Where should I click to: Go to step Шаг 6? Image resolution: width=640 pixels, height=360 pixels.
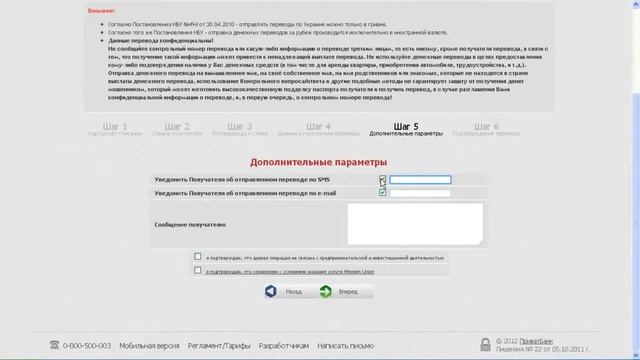[486, 129]
